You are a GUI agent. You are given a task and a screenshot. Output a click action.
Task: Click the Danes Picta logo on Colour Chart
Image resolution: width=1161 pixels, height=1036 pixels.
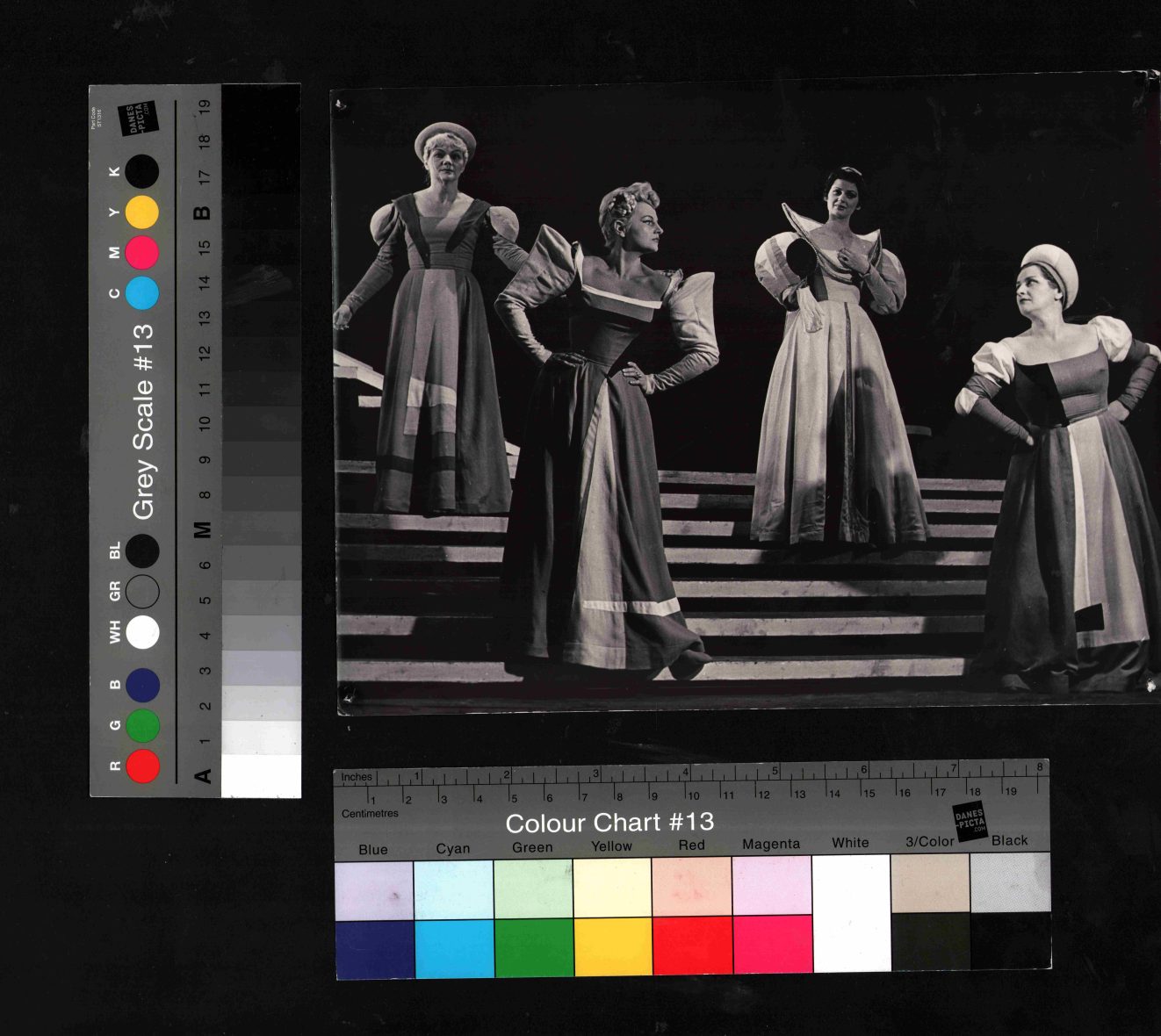(970, 822)
